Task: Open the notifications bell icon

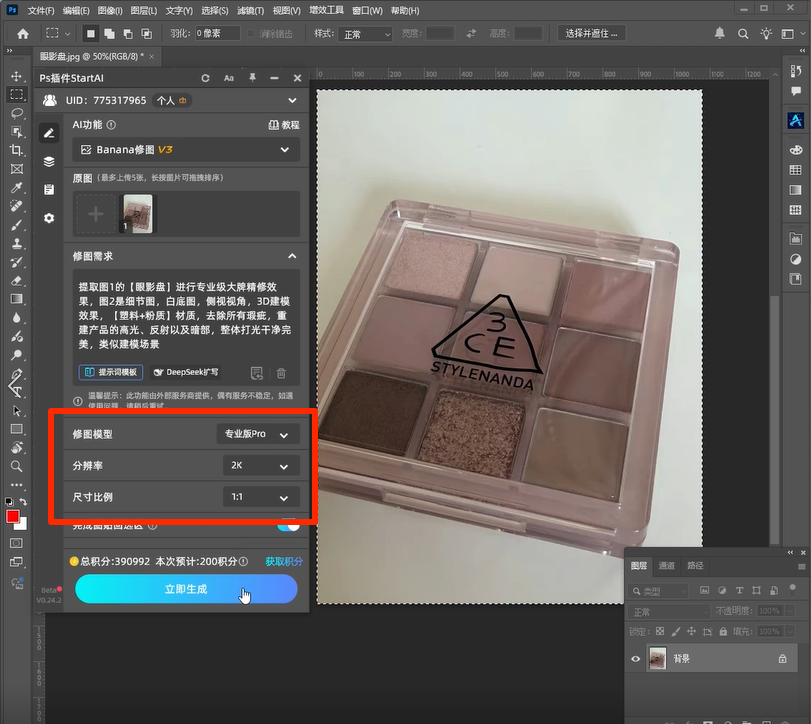Action: point(719,34)
